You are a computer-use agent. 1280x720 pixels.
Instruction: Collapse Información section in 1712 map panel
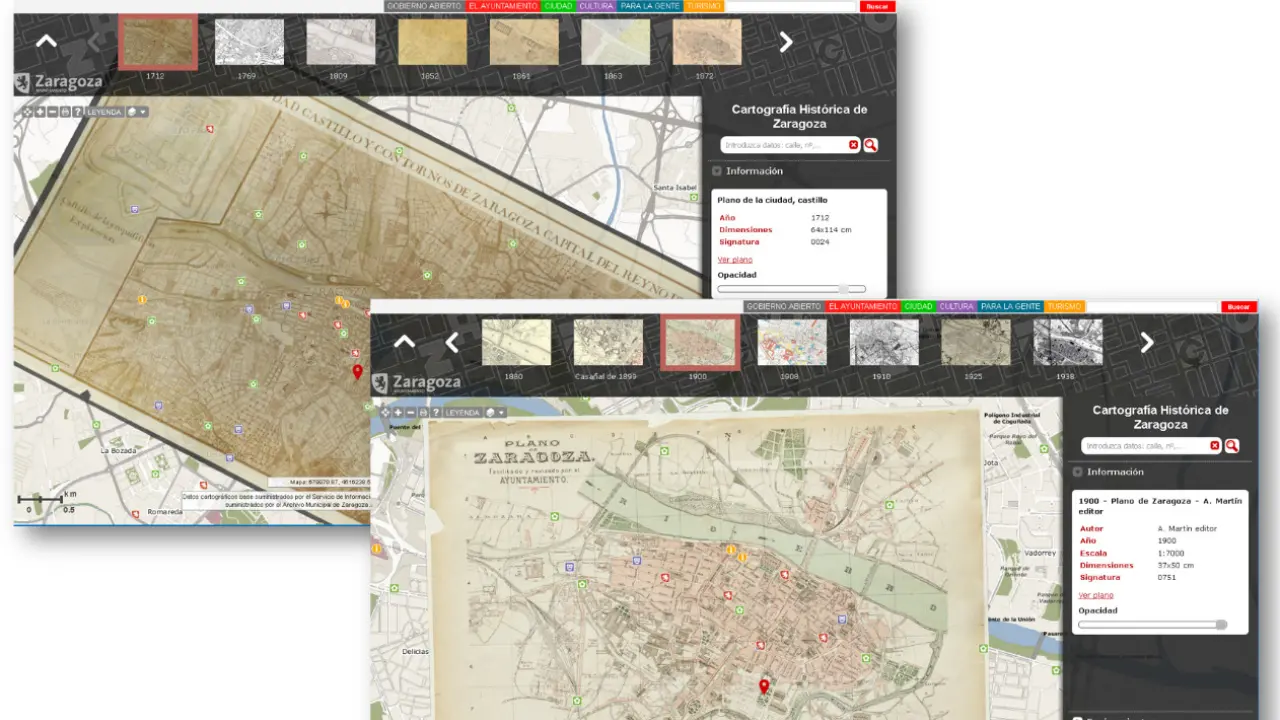coord(717,171)
